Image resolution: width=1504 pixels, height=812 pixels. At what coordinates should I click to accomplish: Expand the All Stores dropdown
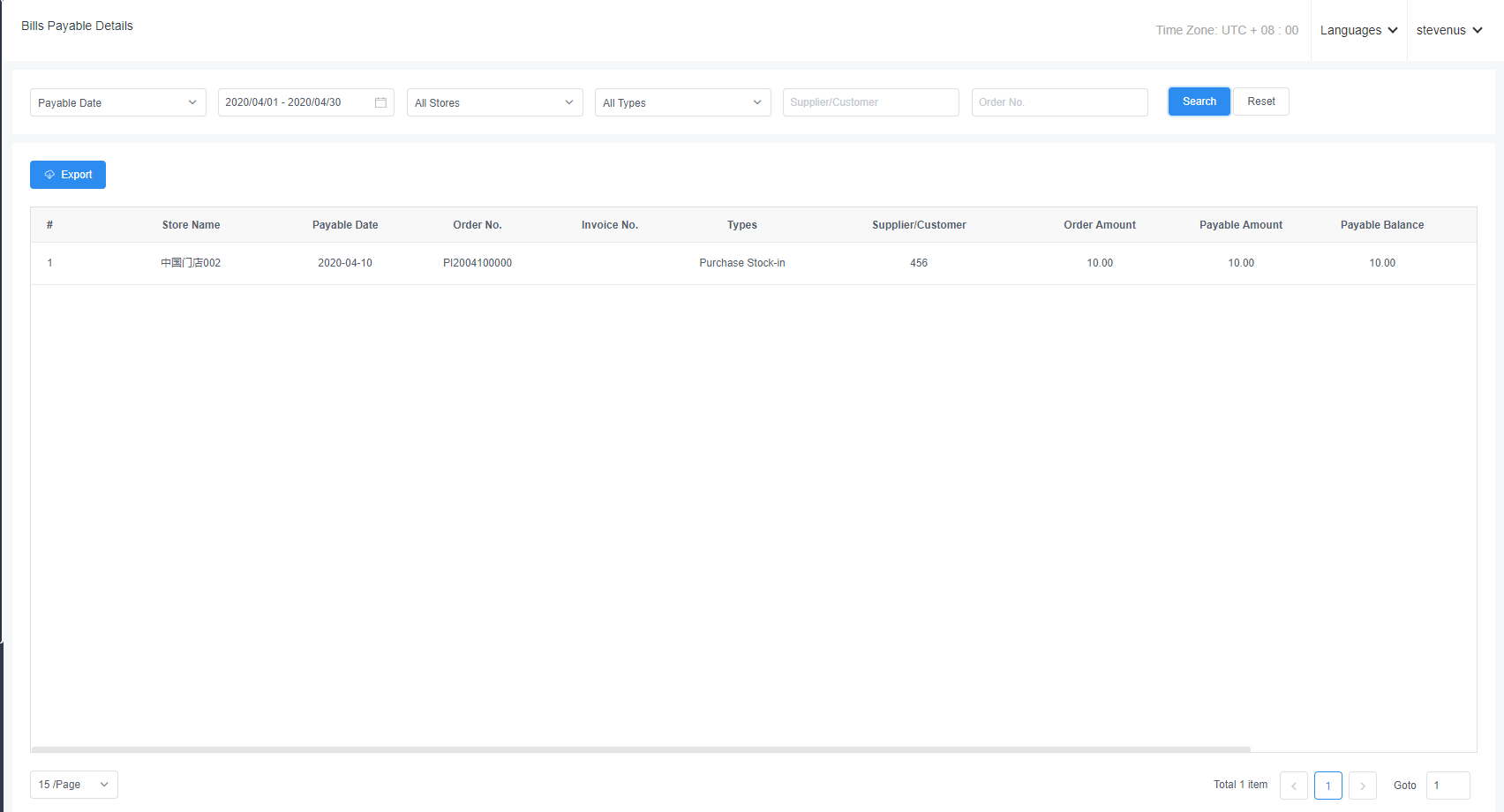(x=494, y=102)
